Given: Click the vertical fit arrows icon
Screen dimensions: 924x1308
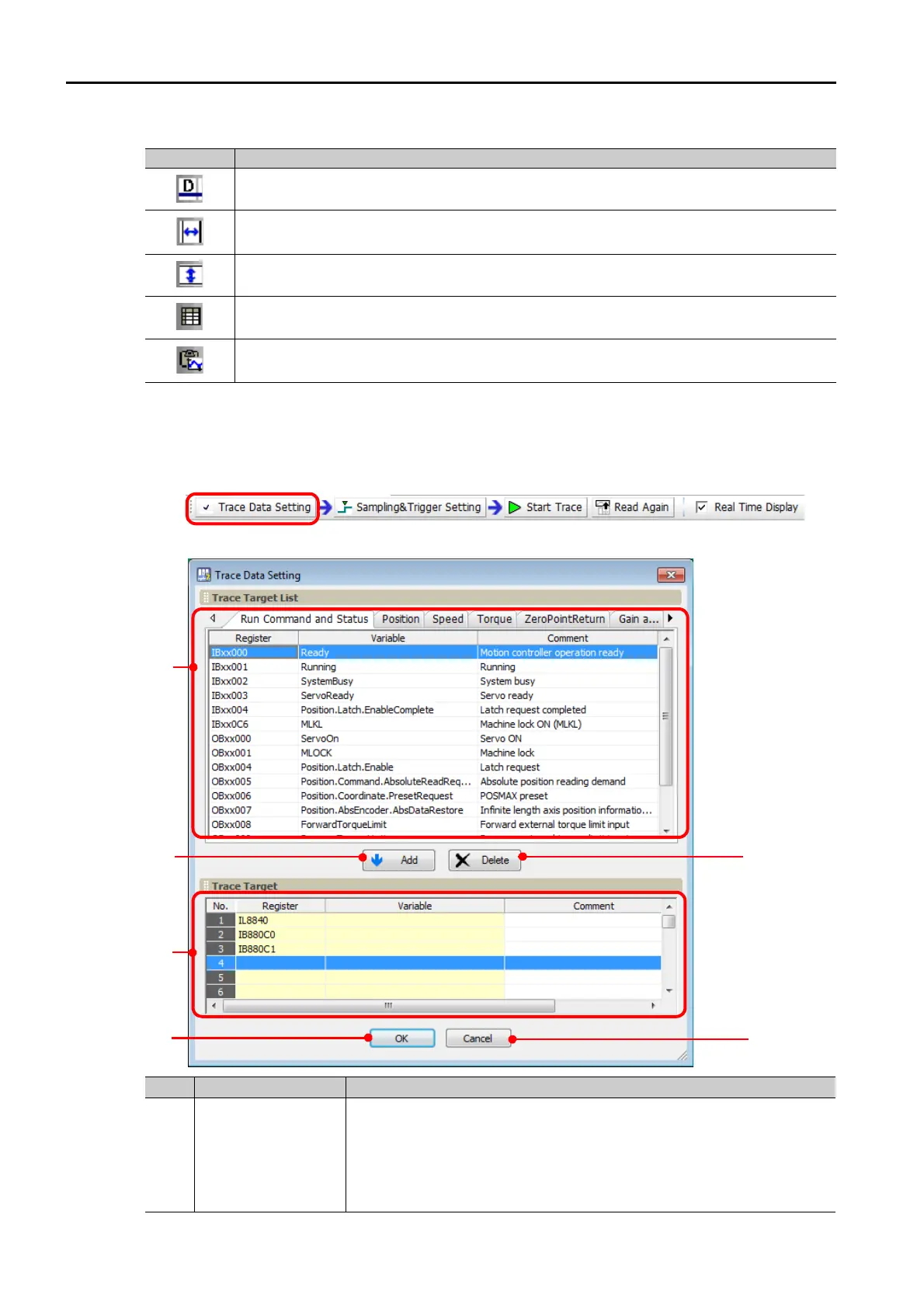Looking at the screenshot, I should click(189, 274).
